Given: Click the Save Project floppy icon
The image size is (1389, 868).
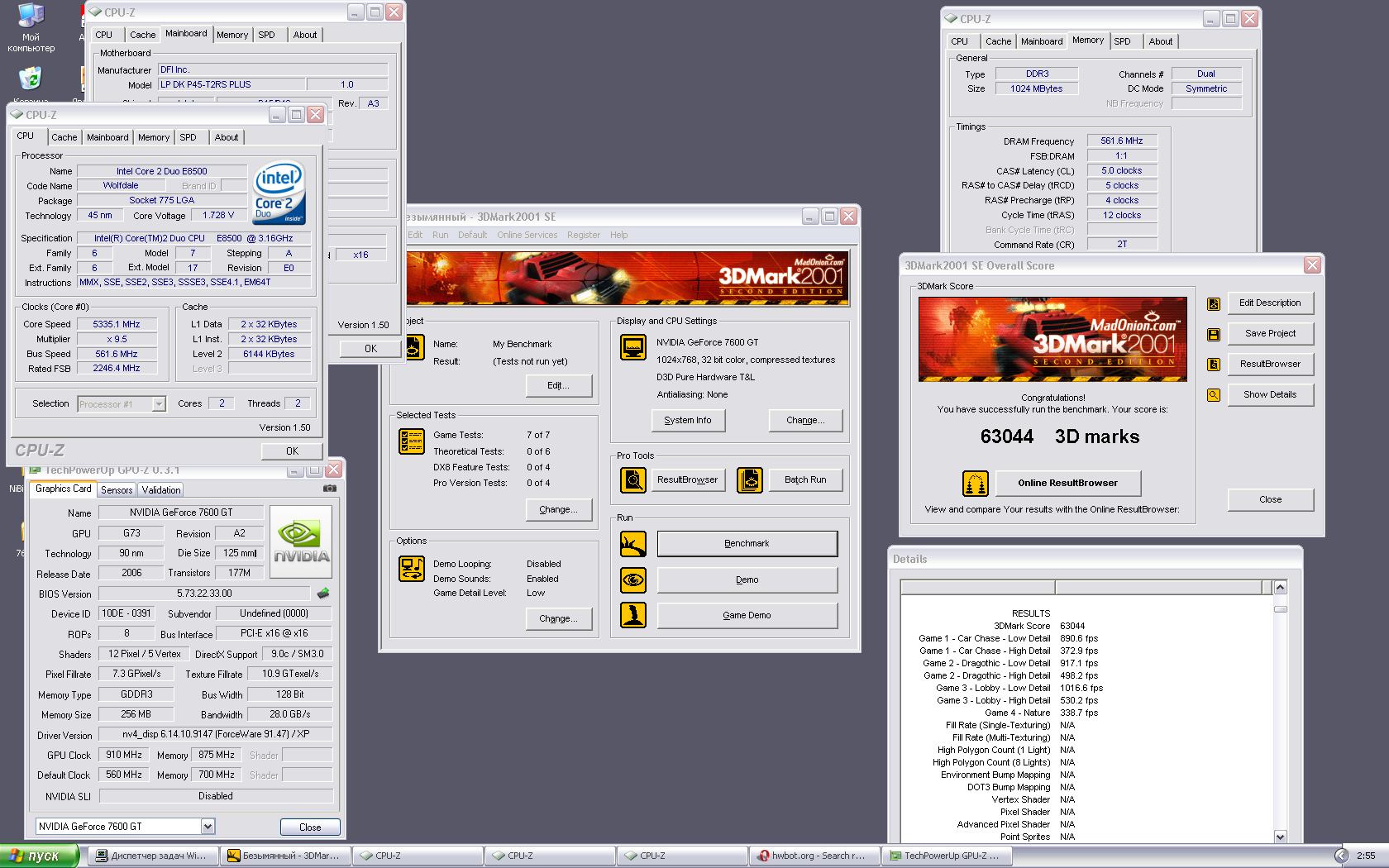Looking at the screenshot, I should pyautogui.click(x=1213, y=334).
